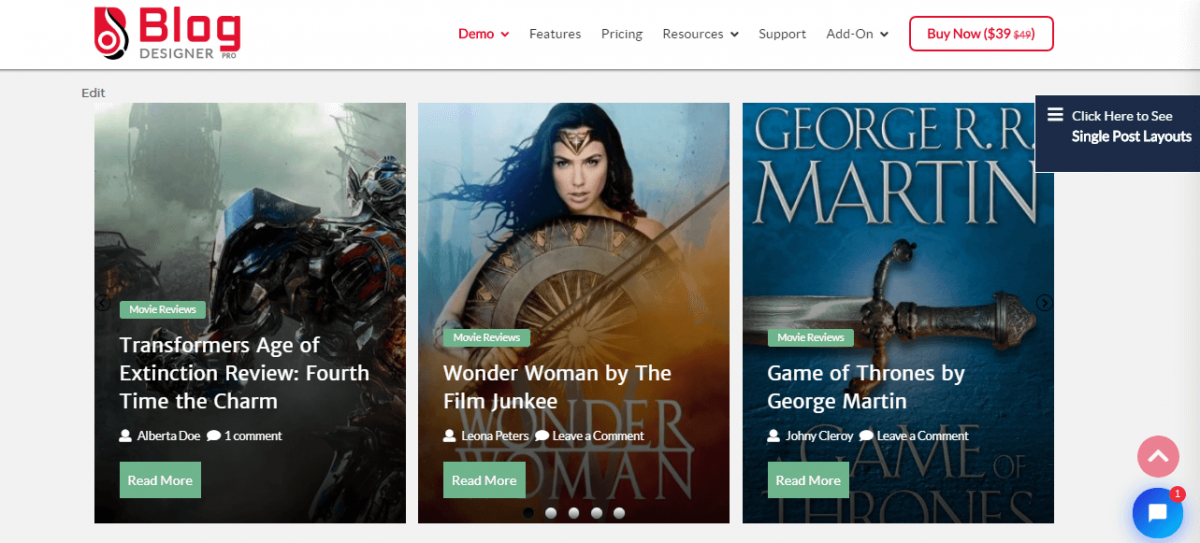Image resolution: width=1200 pixels, height=543 pixels.
Task: Select the last carousel pagination dot
Action: (619, 513)
